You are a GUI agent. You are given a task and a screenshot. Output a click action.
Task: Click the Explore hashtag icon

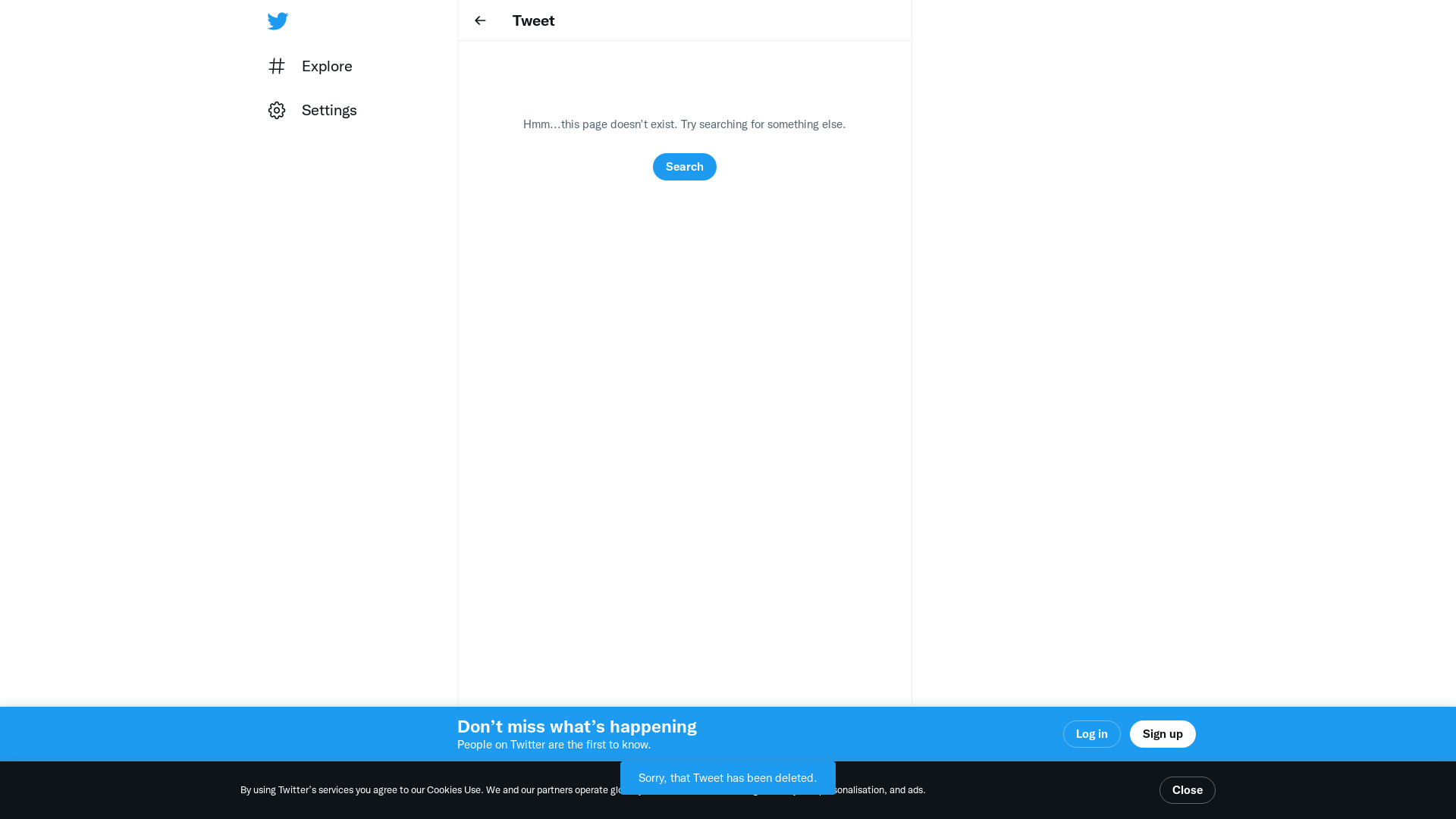(277, 66)
